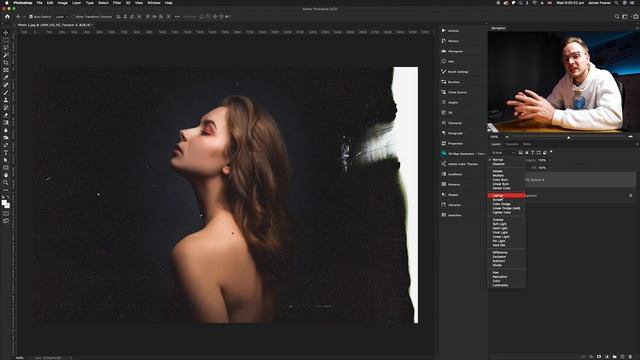
Task: Open the 3D Map Generator panel
Action: click(x=463, y=153)
